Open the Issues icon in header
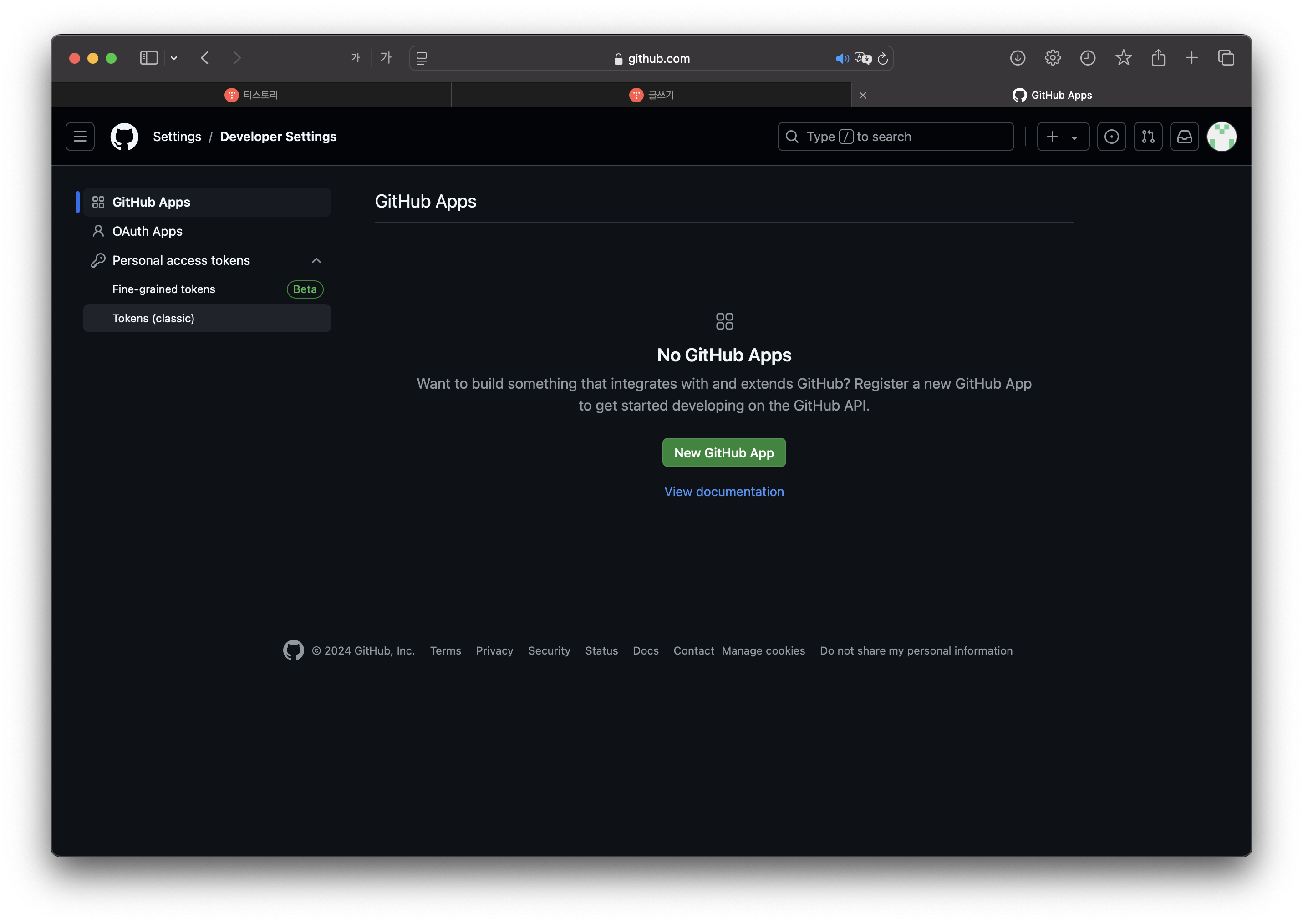1303x924 pixels. pyautogui.click(x=1111, y=137)
